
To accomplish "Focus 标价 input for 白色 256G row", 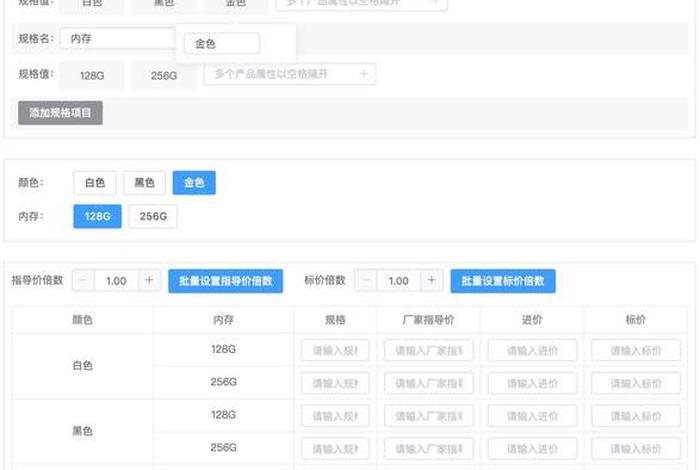I will (x=636, y=383).
